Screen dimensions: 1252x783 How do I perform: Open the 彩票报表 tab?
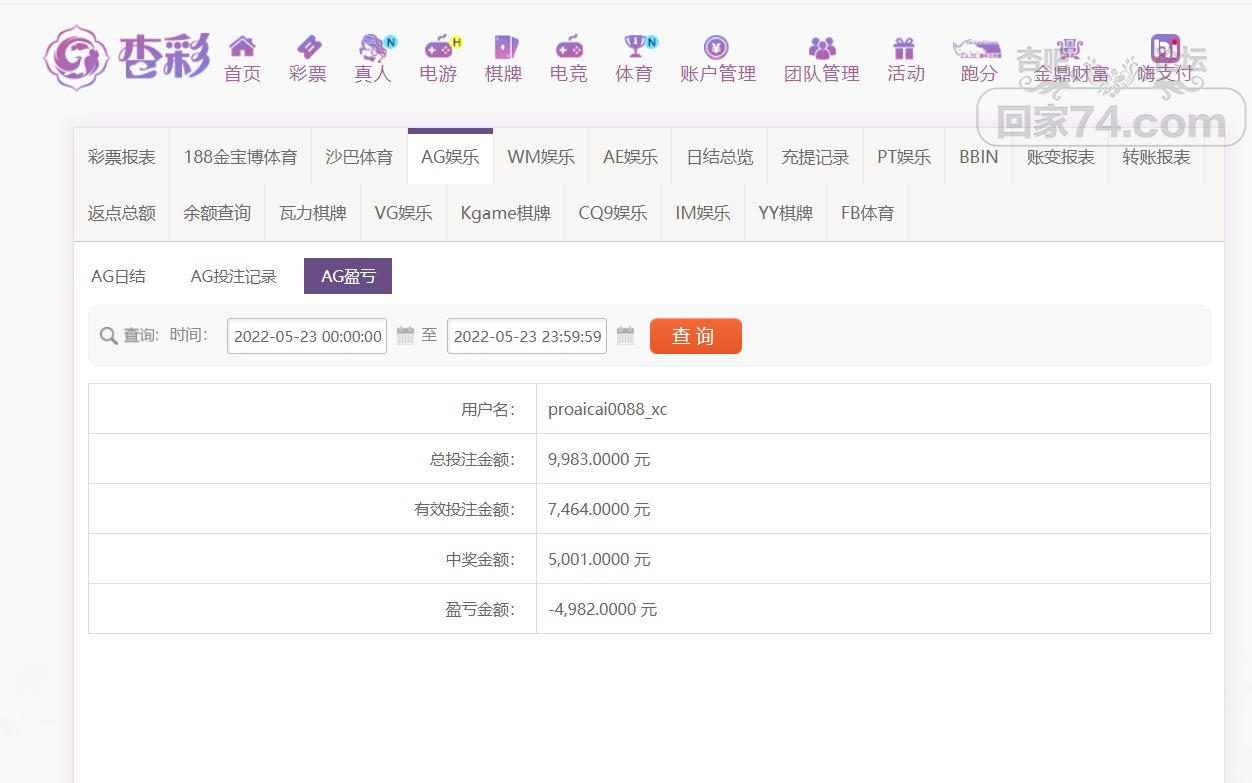click(x=122, y=157)
